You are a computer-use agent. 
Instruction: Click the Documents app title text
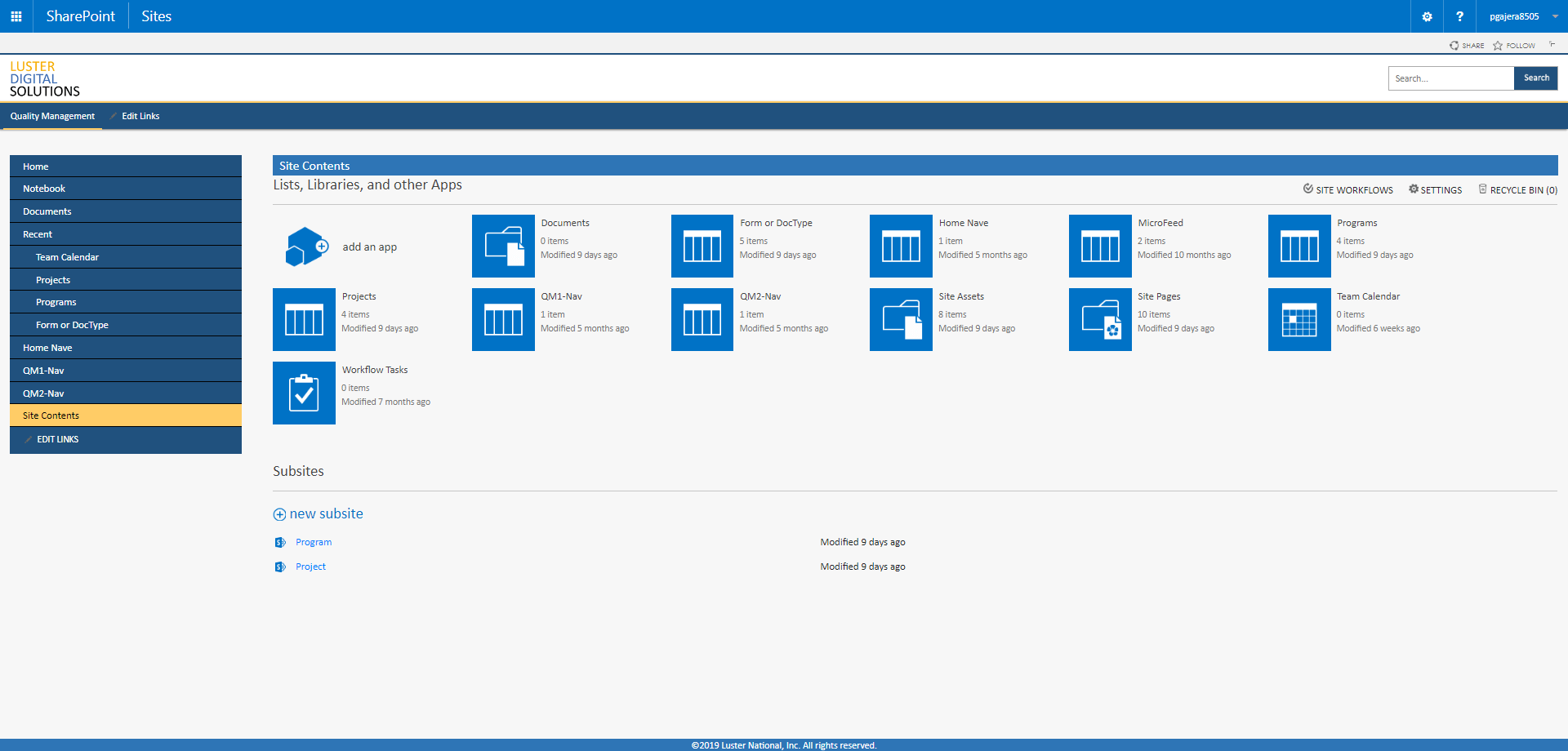tap(565, 223)
